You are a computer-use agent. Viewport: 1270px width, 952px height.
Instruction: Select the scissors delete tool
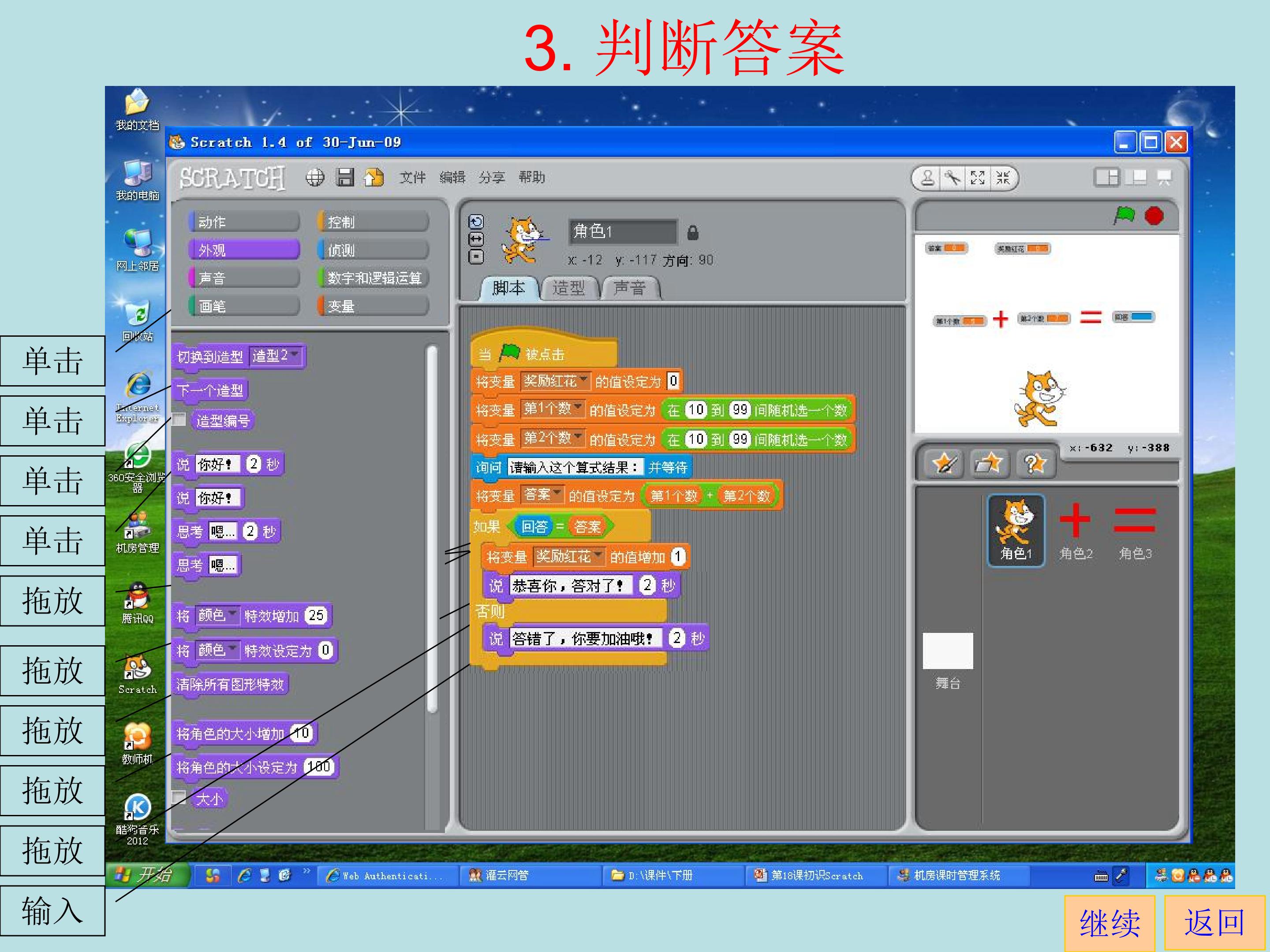pyautogui.click(x=952, y=178)
